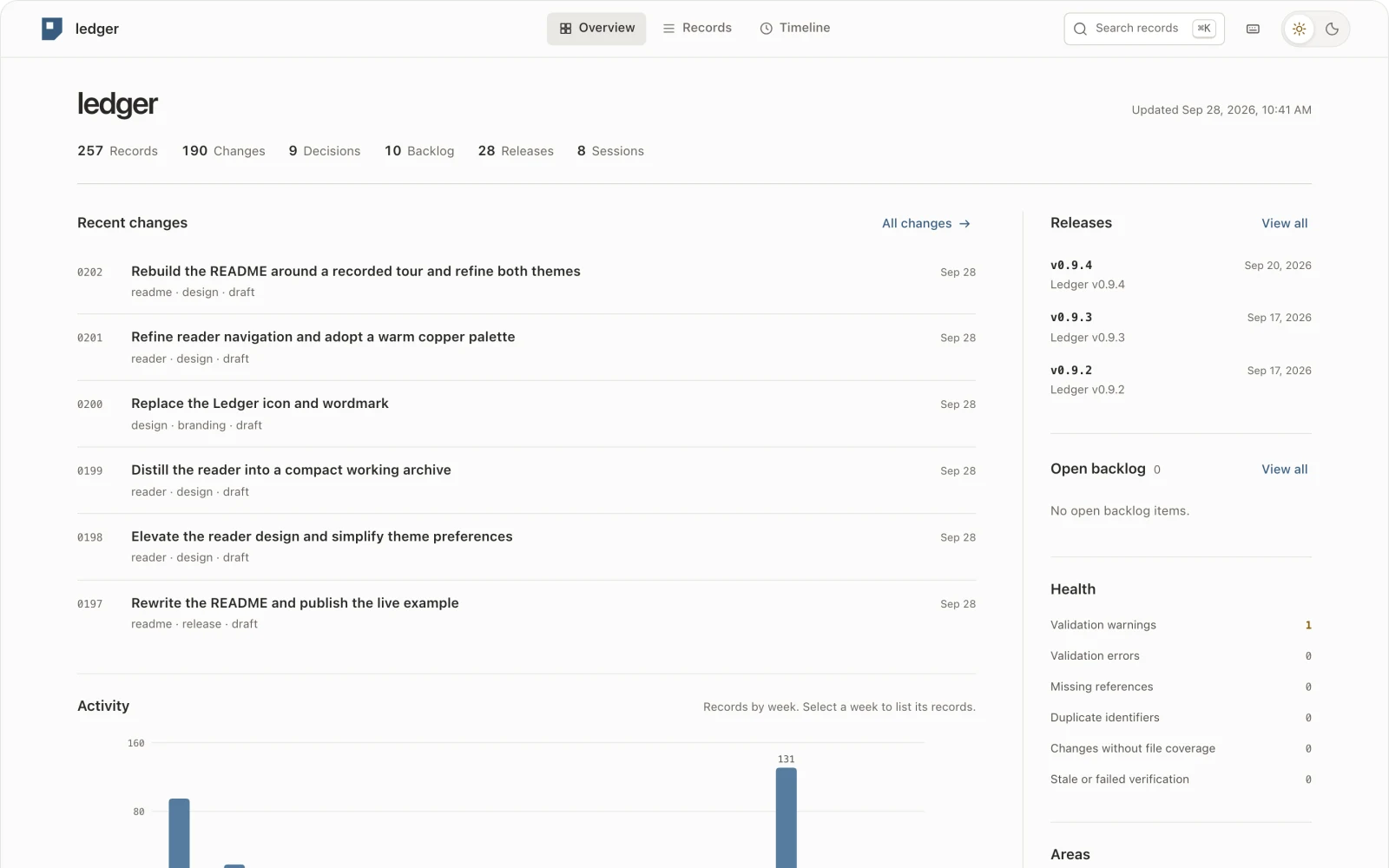Go to the Records tab
The height and width of the screenshot is (868, 1389).
[x=697, y=29]
